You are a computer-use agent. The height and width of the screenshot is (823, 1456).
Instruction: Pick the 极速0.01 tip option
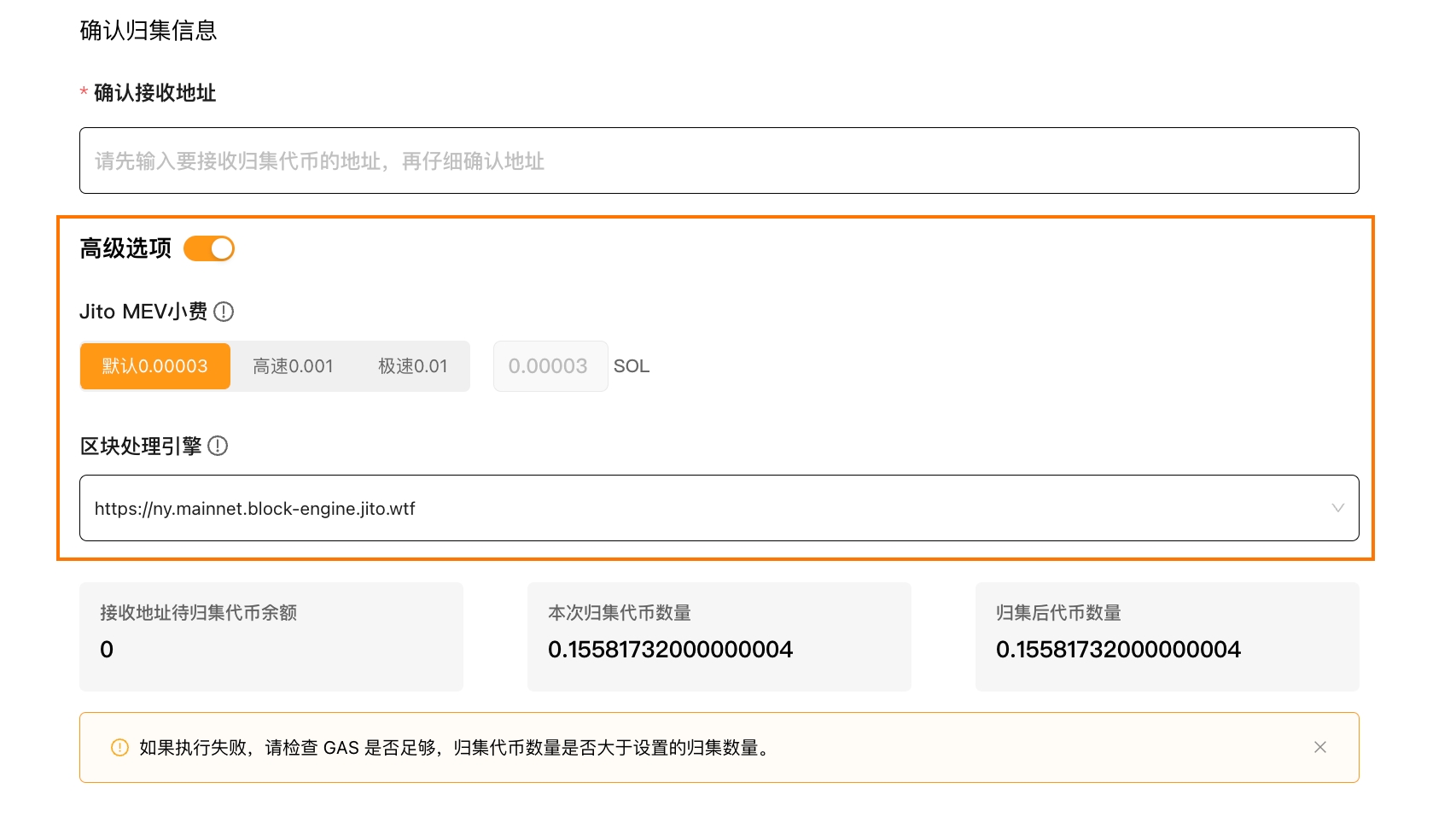412,366
